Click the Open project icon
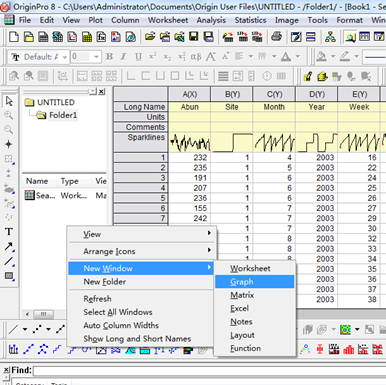The width and height of the screenshot is (386, 385). (150, 37)
